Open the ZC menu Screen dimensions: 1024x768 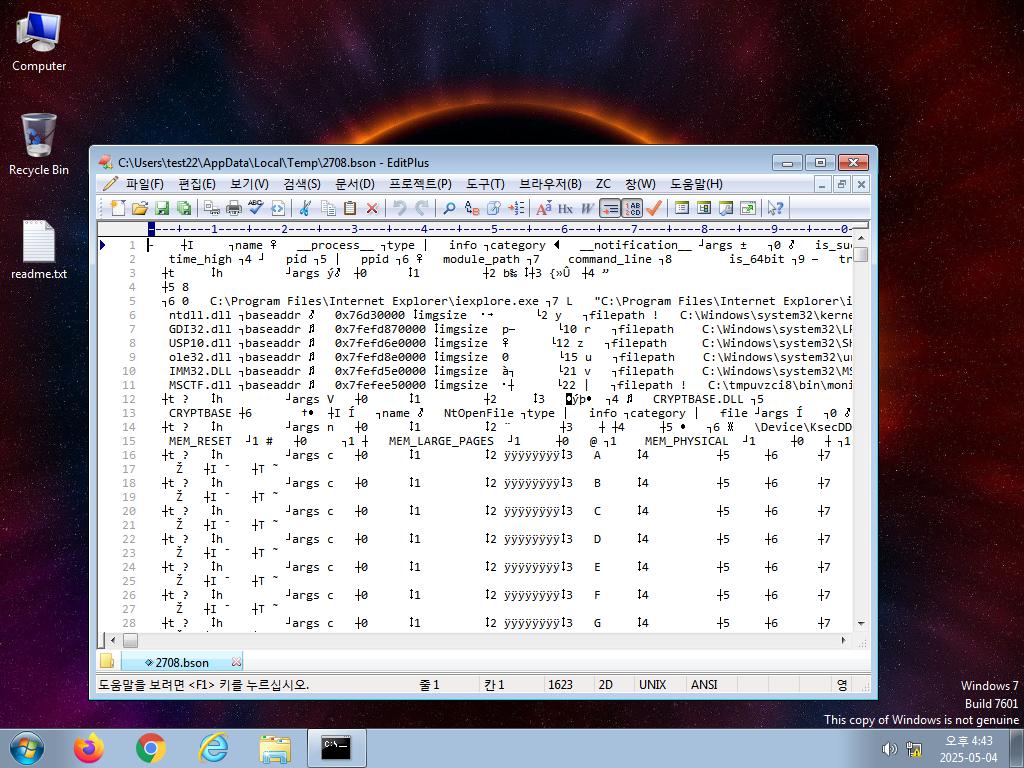[603, 184]
